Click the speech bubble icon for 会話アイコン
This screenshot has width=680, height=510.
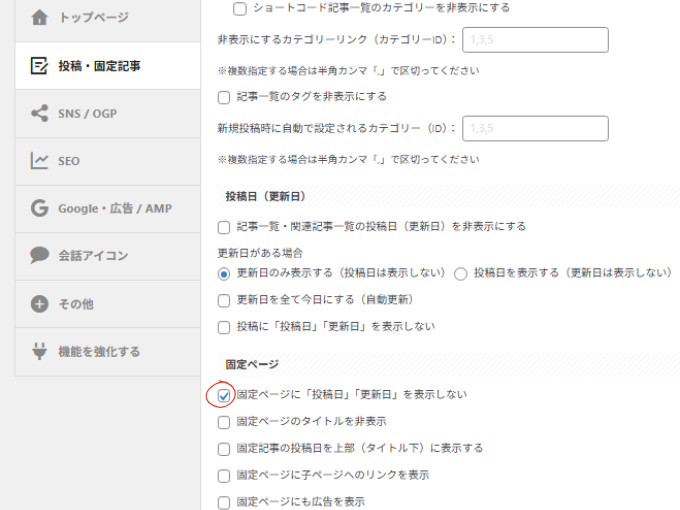pyautogui.click(x=39, y=255)
